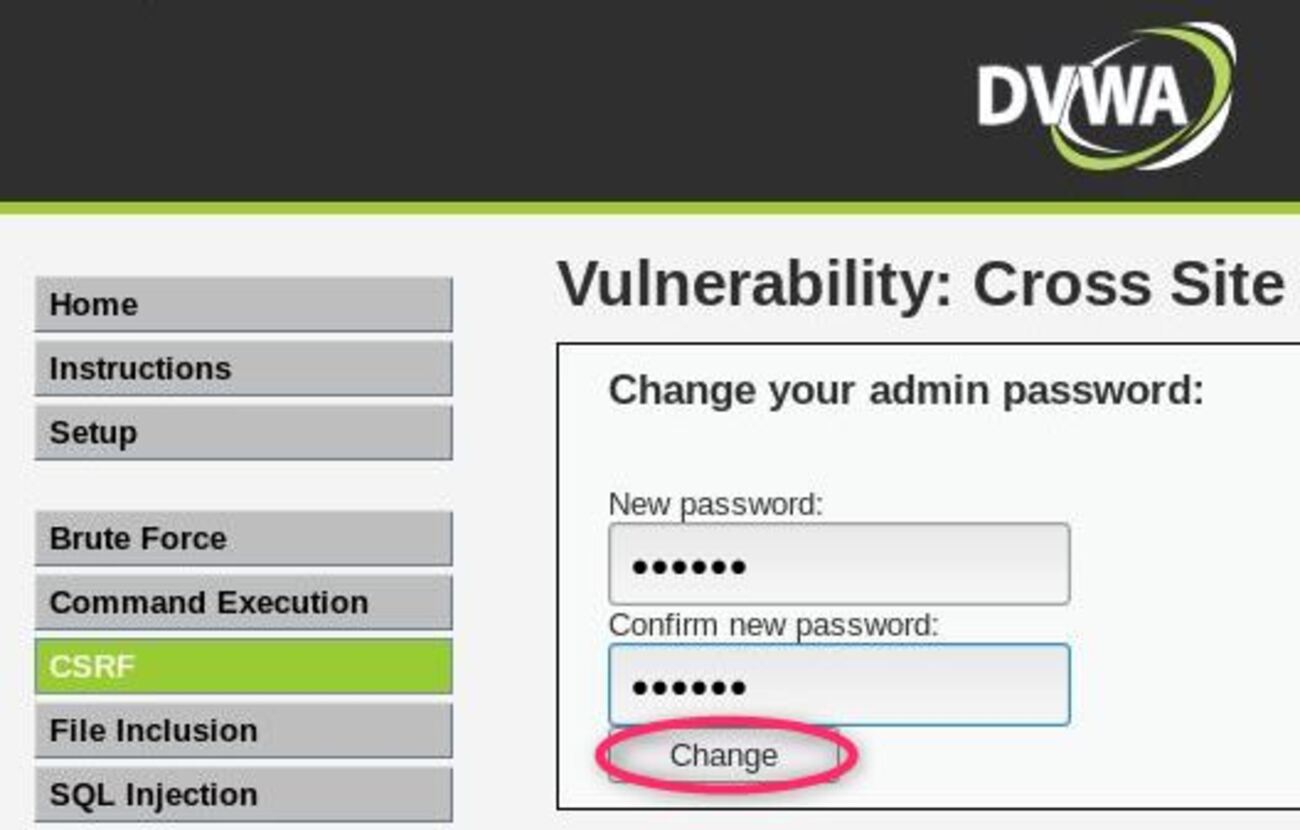Click the 'Change your admin password' heading
The width and height of the screenshot is (1300, 830).
click(906, 390)
